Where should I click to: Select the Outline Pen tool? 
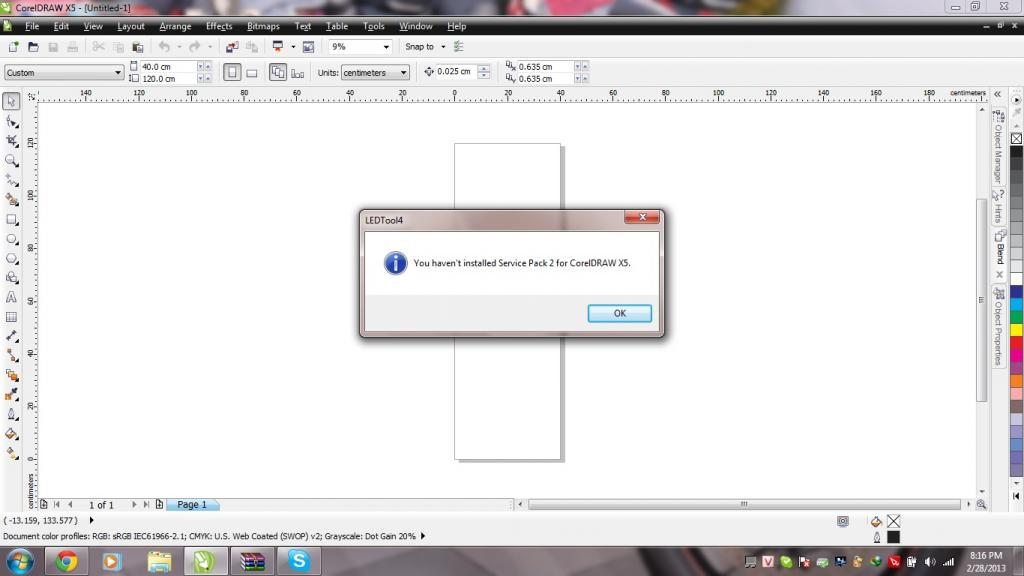coord(11,415)
